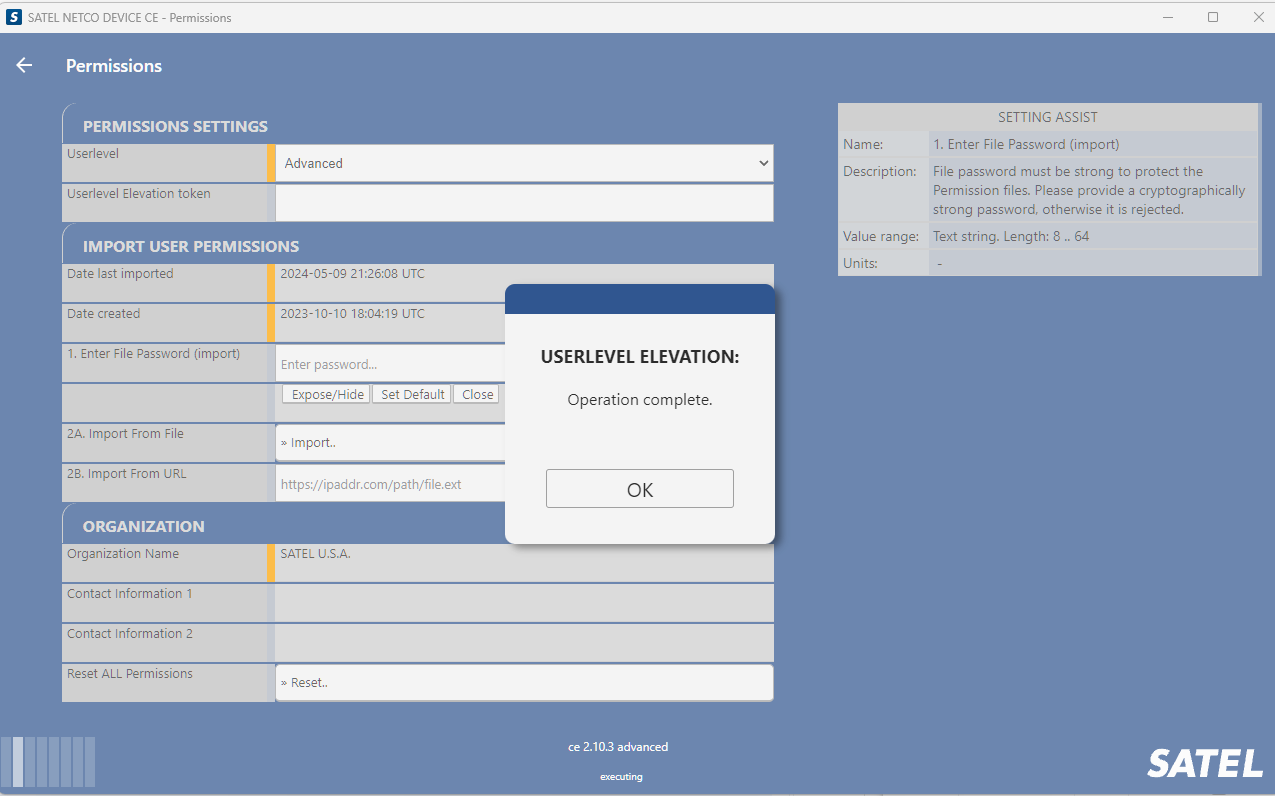Click the Contact Information 2 field
This screenshot has height=796, width=1275.
pyautogui.click(x=524, y=643)
